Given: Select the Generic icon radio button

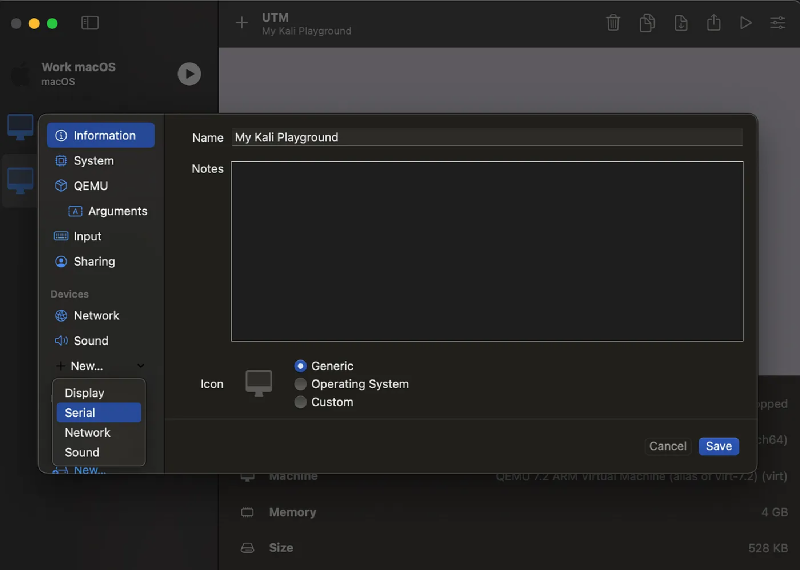Looking at the screenshot, I should pos(301,366).
